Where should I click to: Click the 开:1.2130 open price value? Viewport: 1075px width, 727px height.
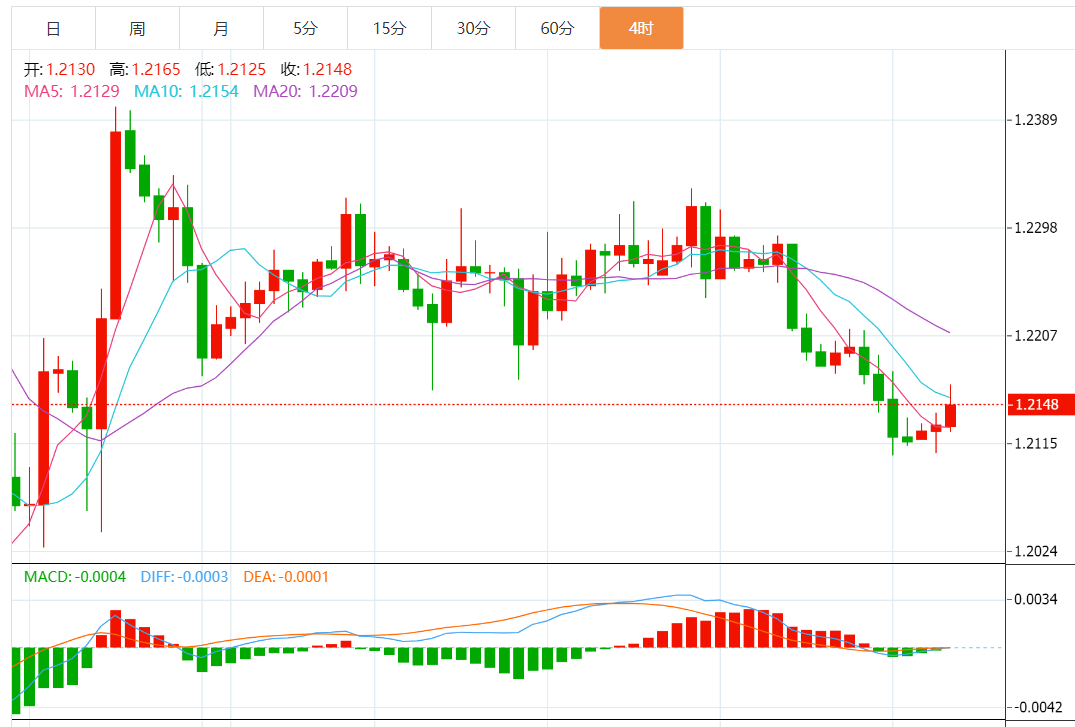[x=60, y=69]
